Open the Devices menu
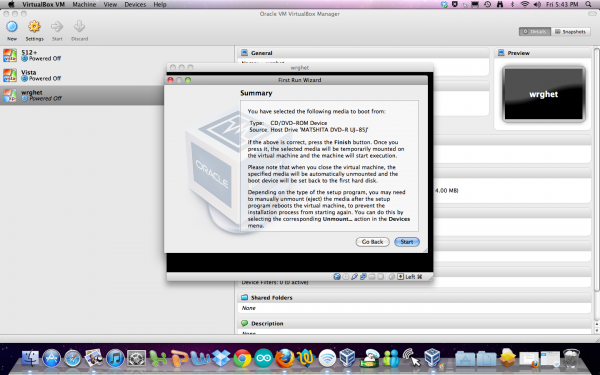Viewport: 600px width, 375px height. 135,5
